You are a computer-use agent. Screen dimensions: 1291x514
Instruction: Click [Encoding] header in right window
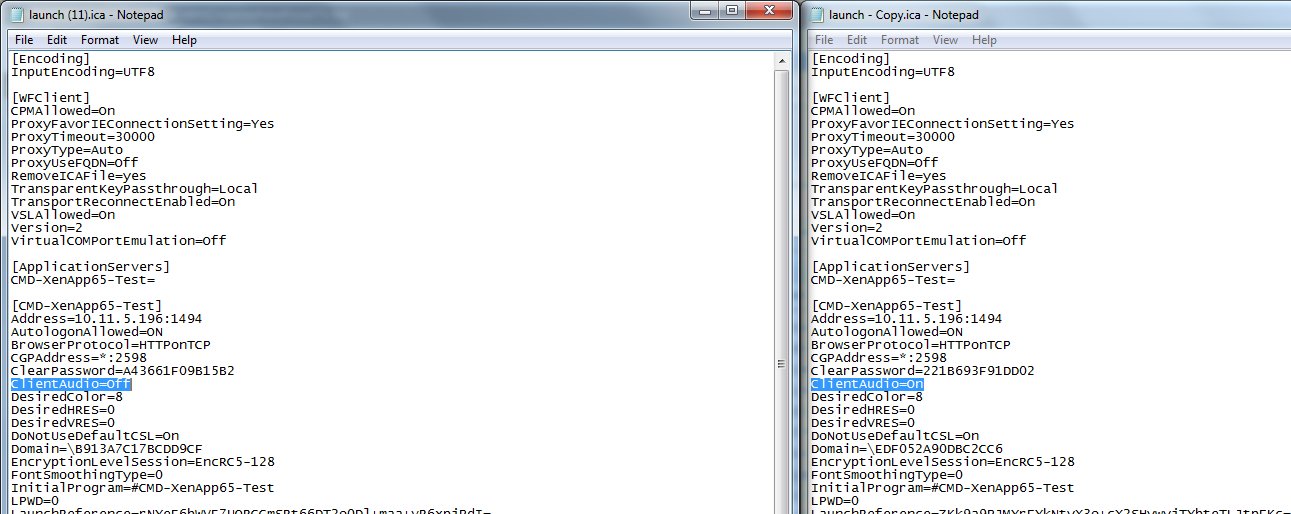point(851,59)
